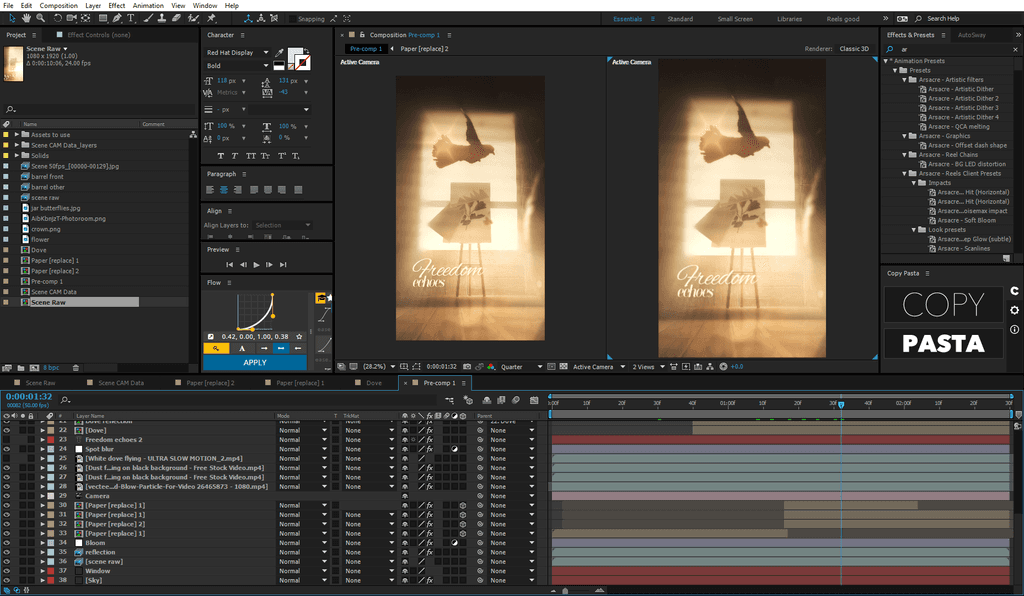Open the Red Hat Display font dropdown

[266, 52]
